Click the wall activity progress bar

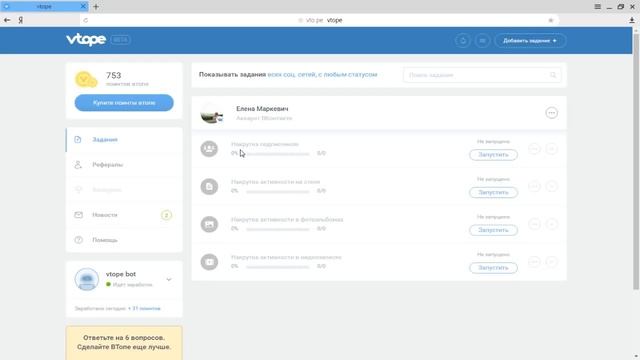(278, 191)
